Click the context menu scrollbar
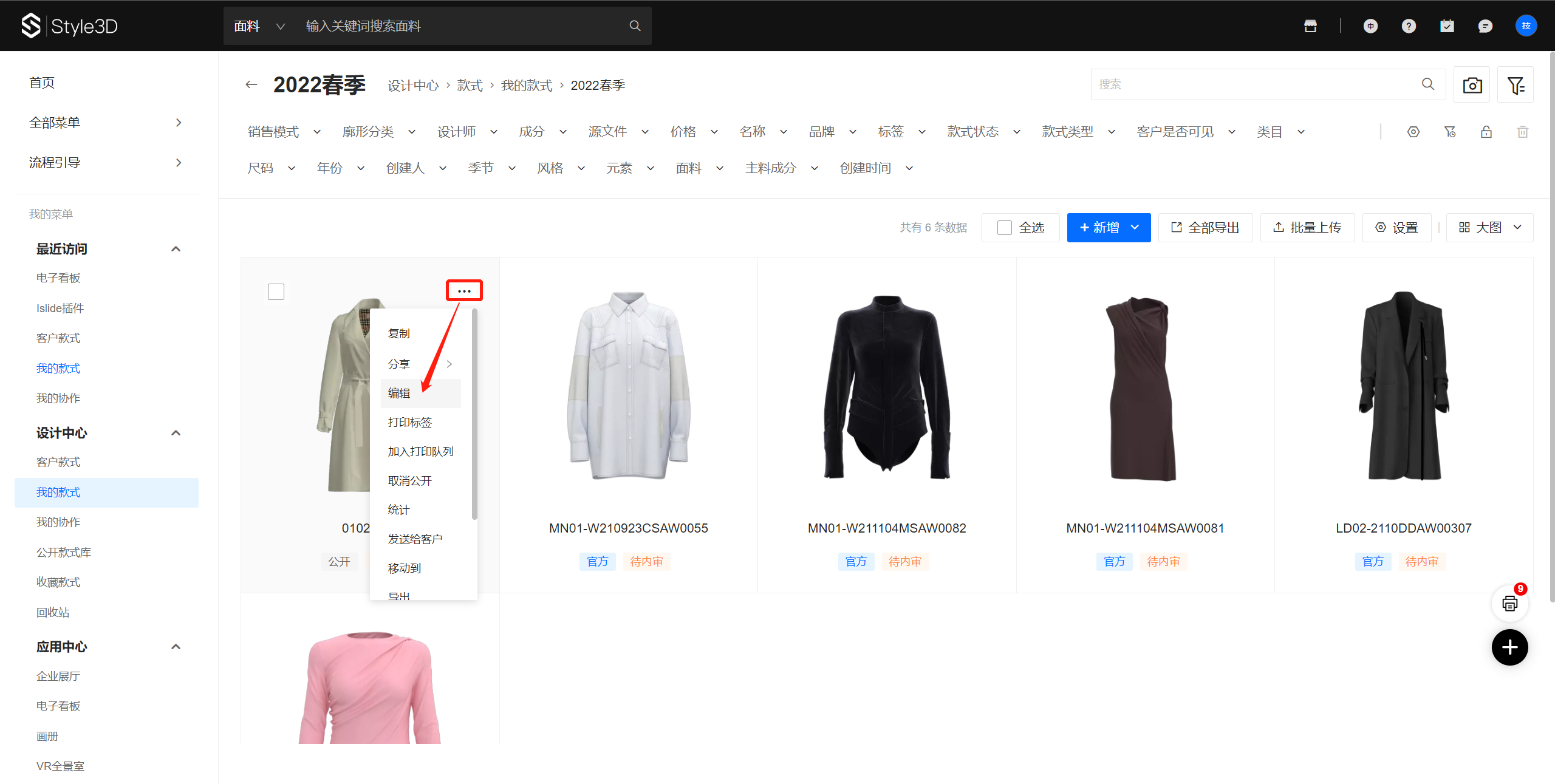The height and width of the screenshot is (784, 1555). point(474,413)
